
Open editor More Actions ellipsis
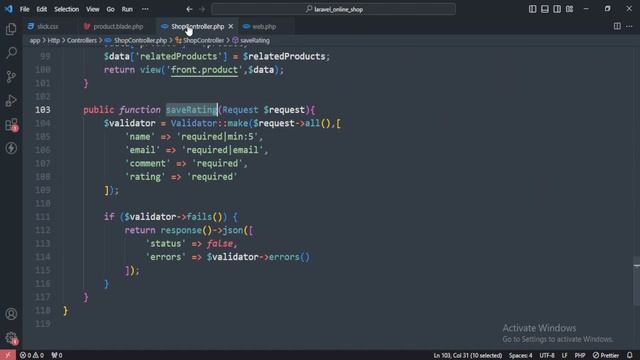pyautogui.click(x=629, y=27)
